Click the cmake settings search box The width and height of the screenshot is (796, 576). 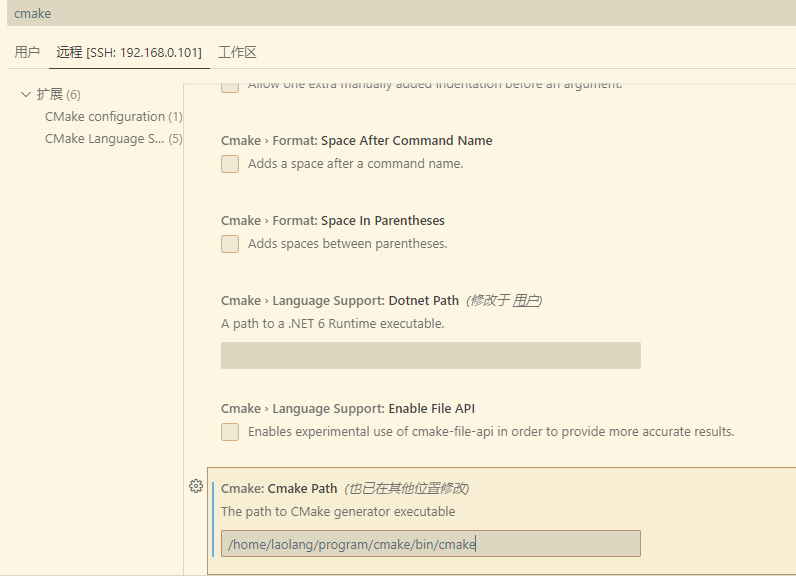pos(401,13)
